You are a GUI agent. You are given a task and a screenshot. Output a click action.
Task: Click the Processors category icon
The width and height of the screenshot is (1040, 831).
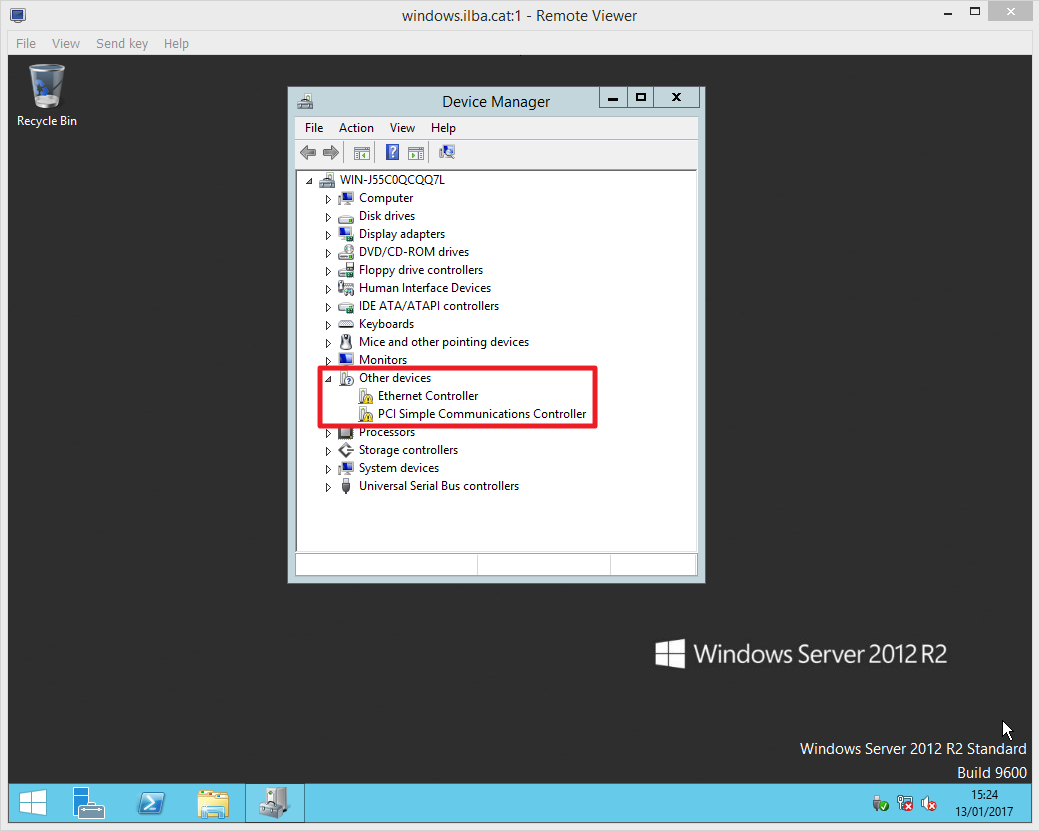click(346, 433)
